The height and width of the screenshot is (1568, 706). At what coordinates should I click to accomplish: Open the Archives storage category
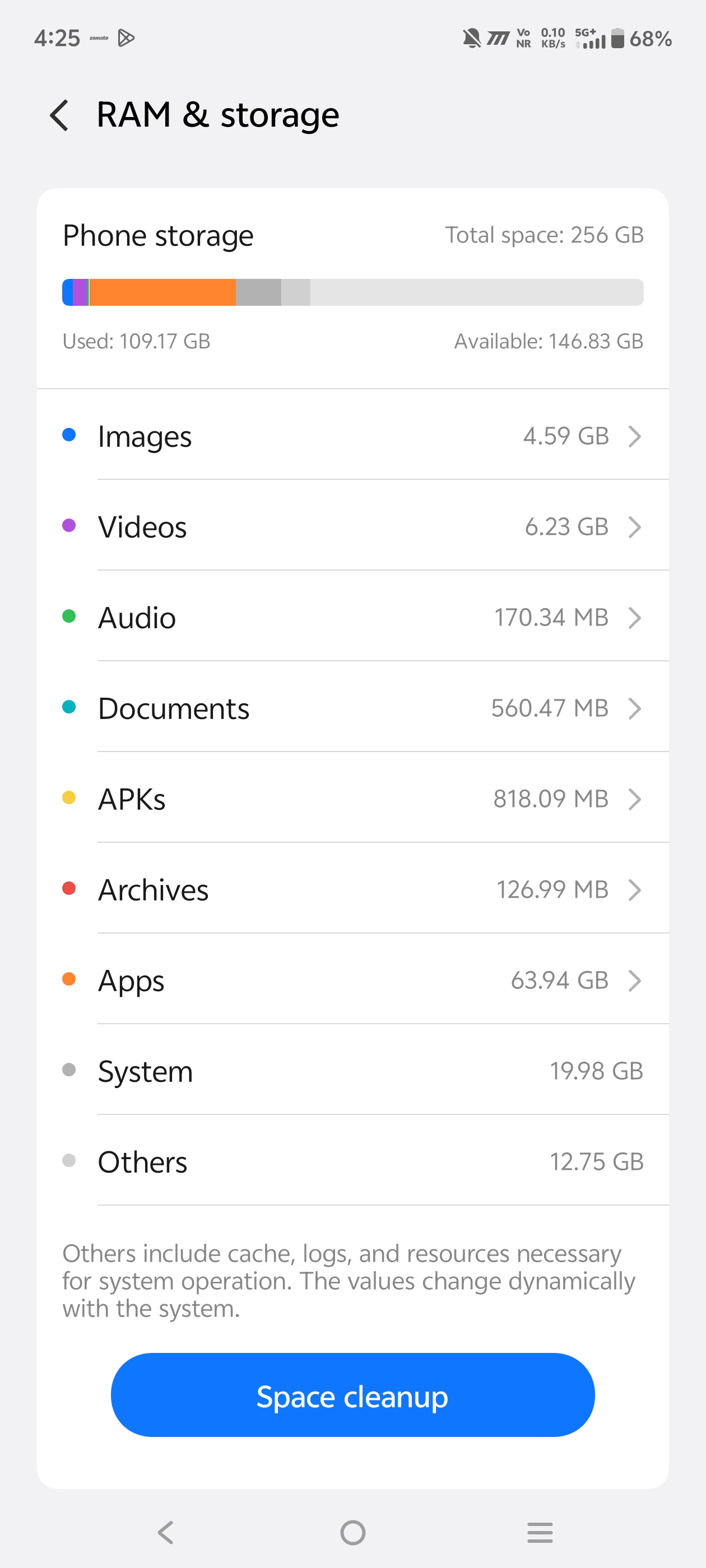pyautogui.click(x=352, y=889)
